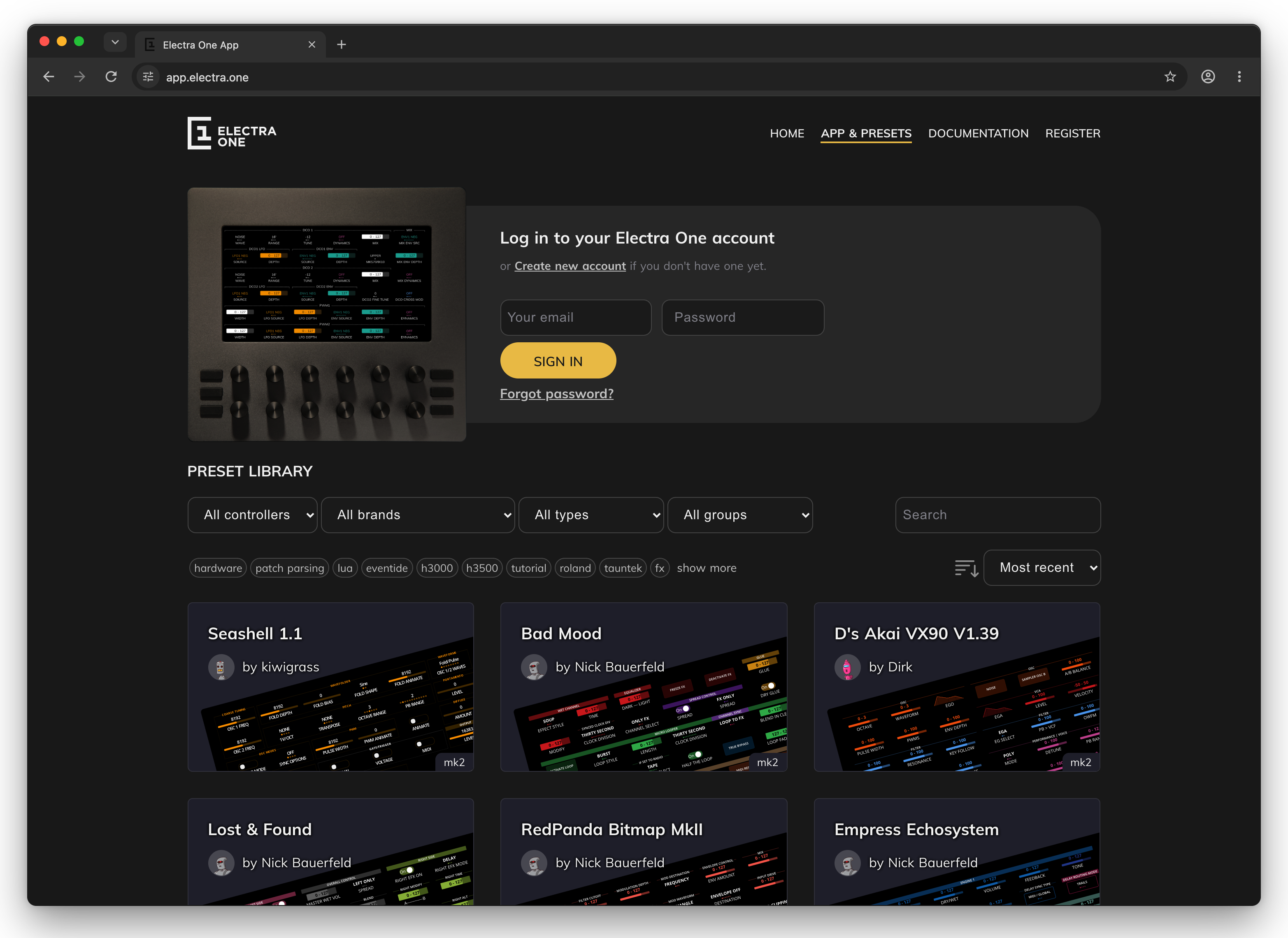The width and height of the screenshot is (1288, 938).
Task: Expand the All groups dropdown
Action: (740, 515)
